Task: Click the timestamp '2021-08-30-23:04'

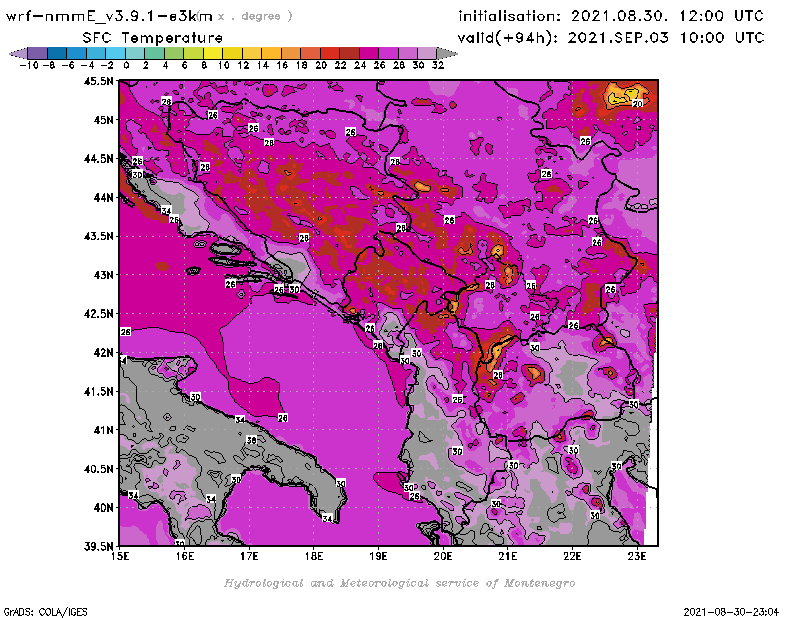Action: coord(731,612)
